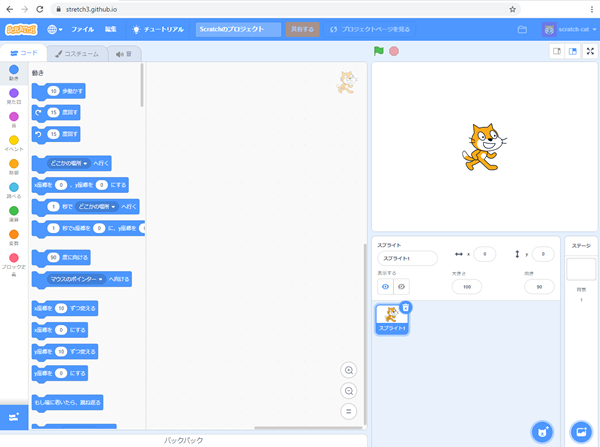Select the 見た目 looks category circle
Screen dimensions: 600x447
[14, 93]
